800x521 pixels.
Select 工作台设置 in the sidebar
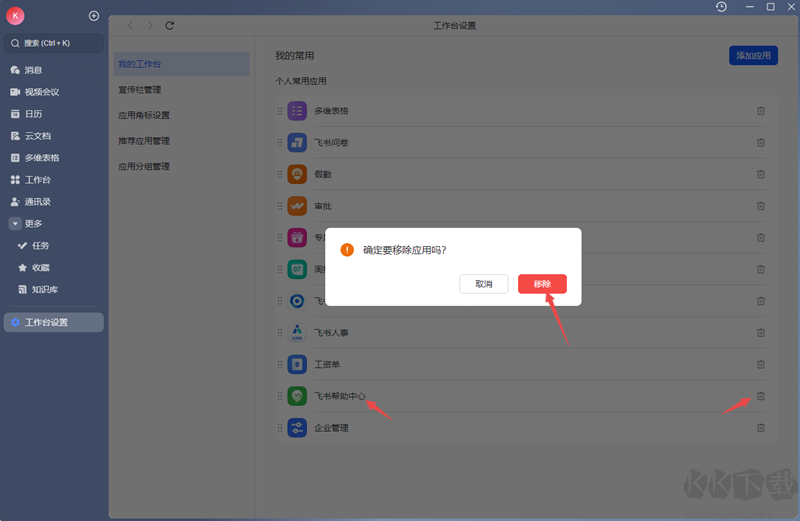click(x=54, y=322)
